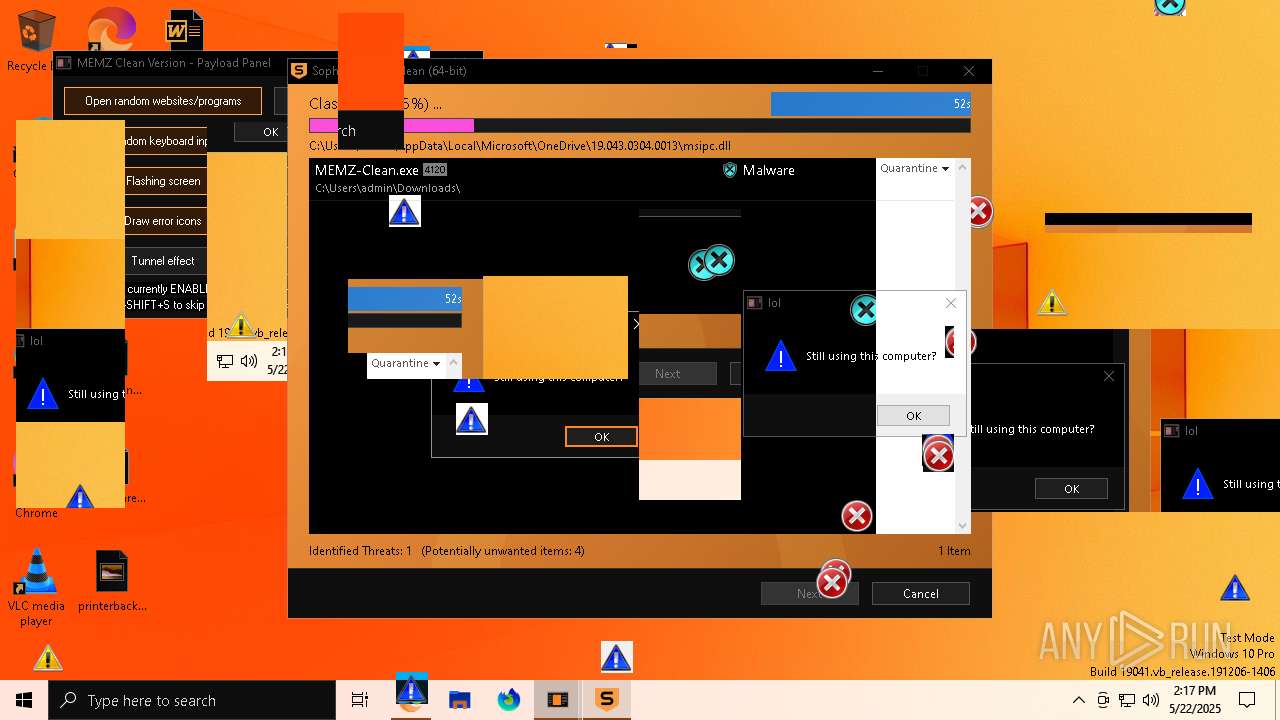Click the Sophos shield icon in the window title bar
1280x720 pixels.
tap(298, 71)
